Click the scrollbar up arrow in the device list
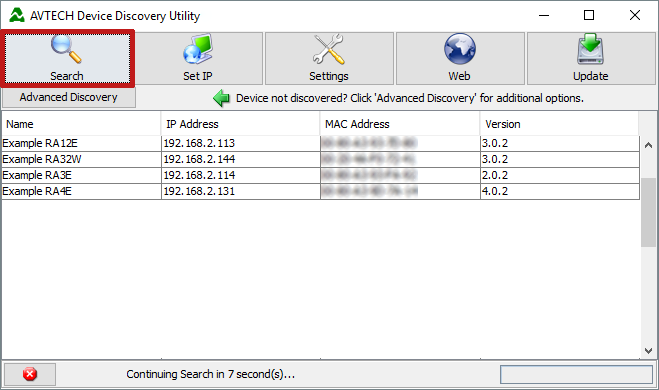Viewport: 659px width, 390px height. pos(648,145)
